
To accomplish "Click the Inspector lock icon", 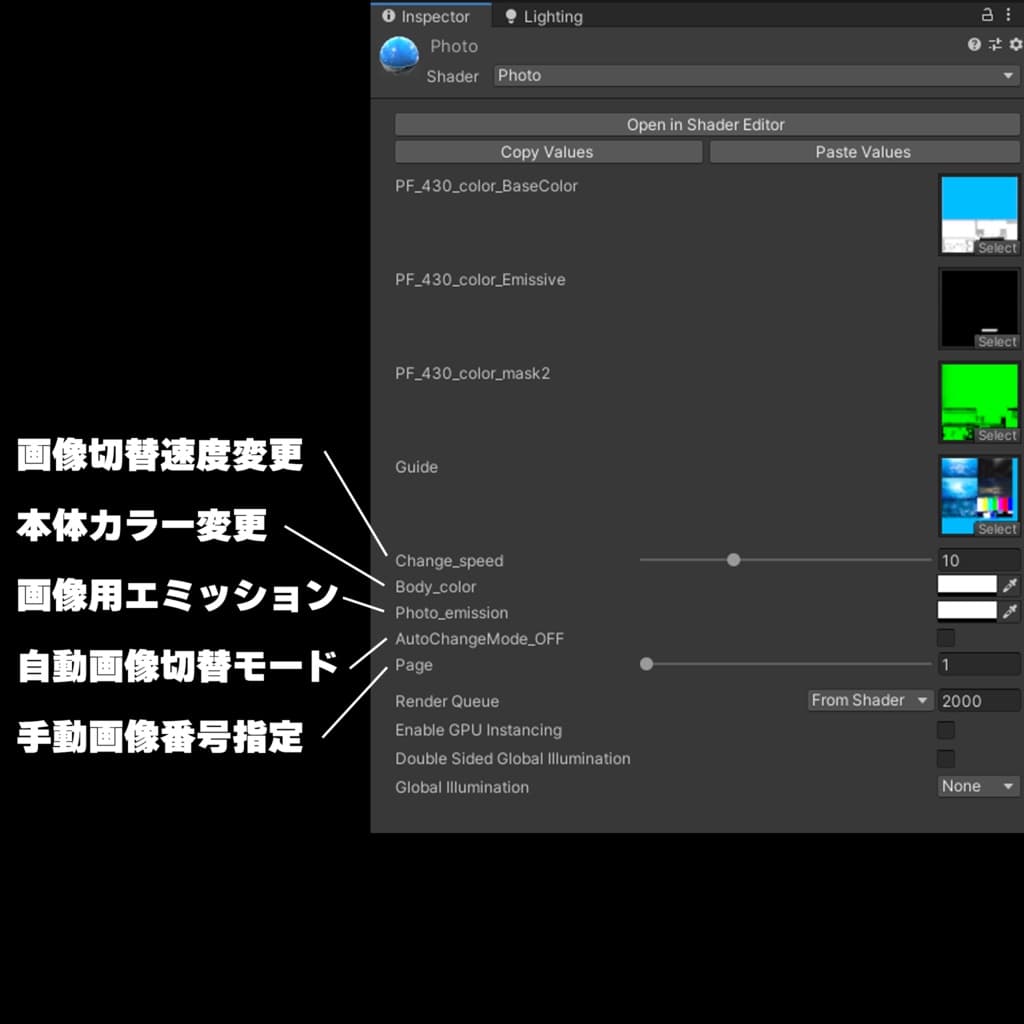I will 987,15.
